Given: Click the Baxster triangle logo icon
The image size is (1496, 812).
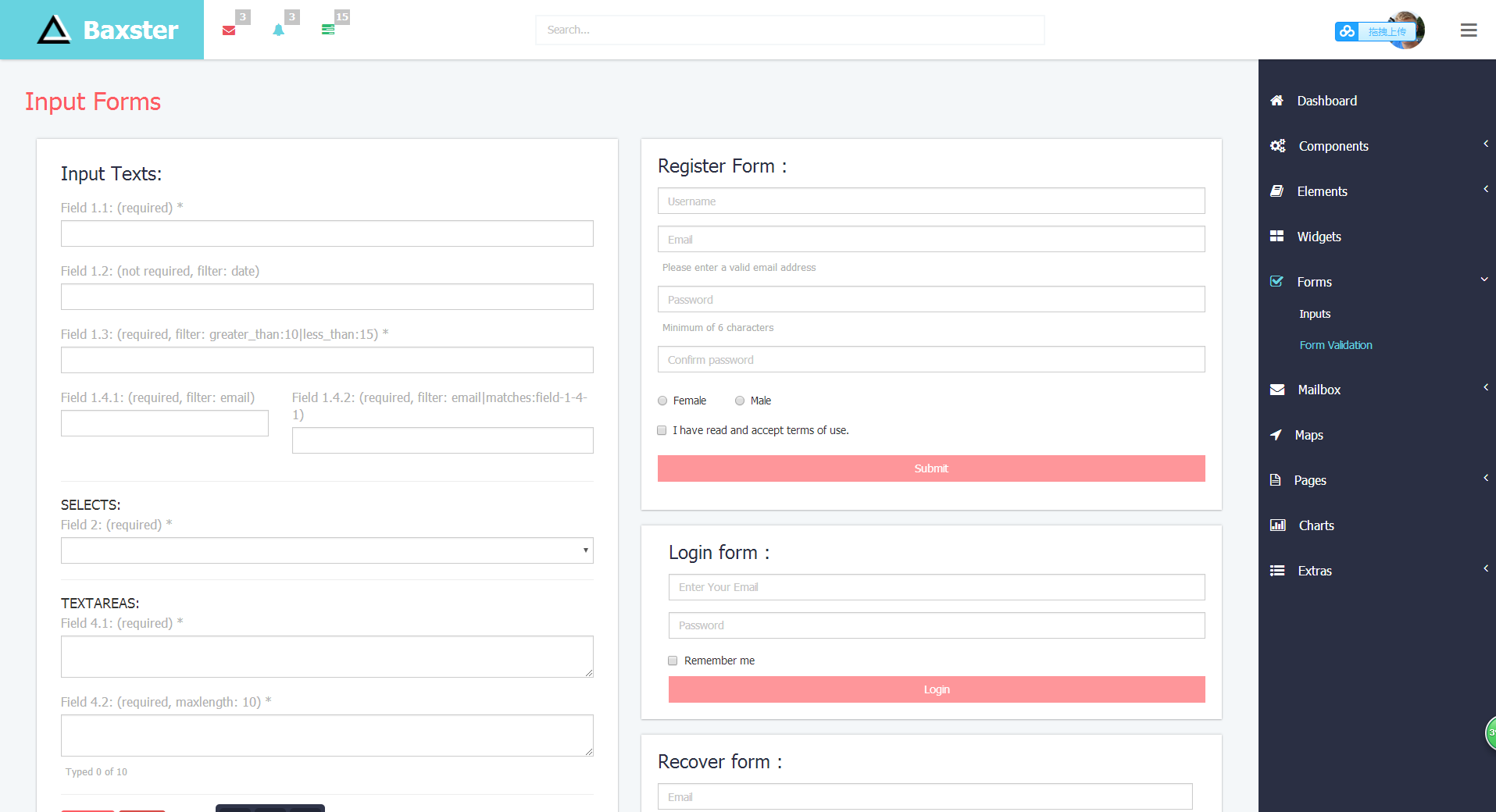Looking at the screenshot, I should point(54,30).
